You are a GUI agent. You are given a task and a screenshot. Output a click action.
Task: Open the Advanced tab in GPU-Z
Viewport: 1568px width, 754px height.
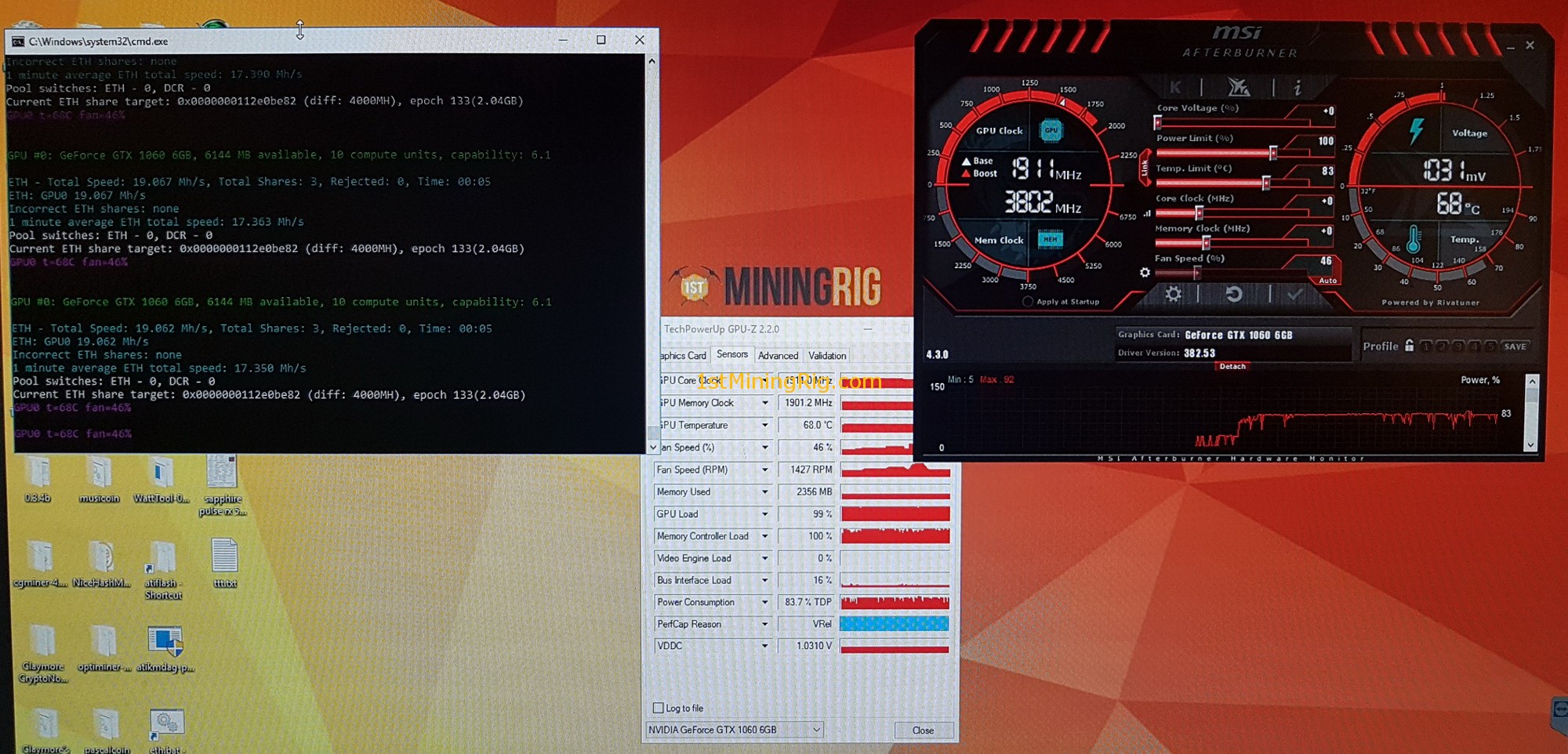tap(778, 356)
